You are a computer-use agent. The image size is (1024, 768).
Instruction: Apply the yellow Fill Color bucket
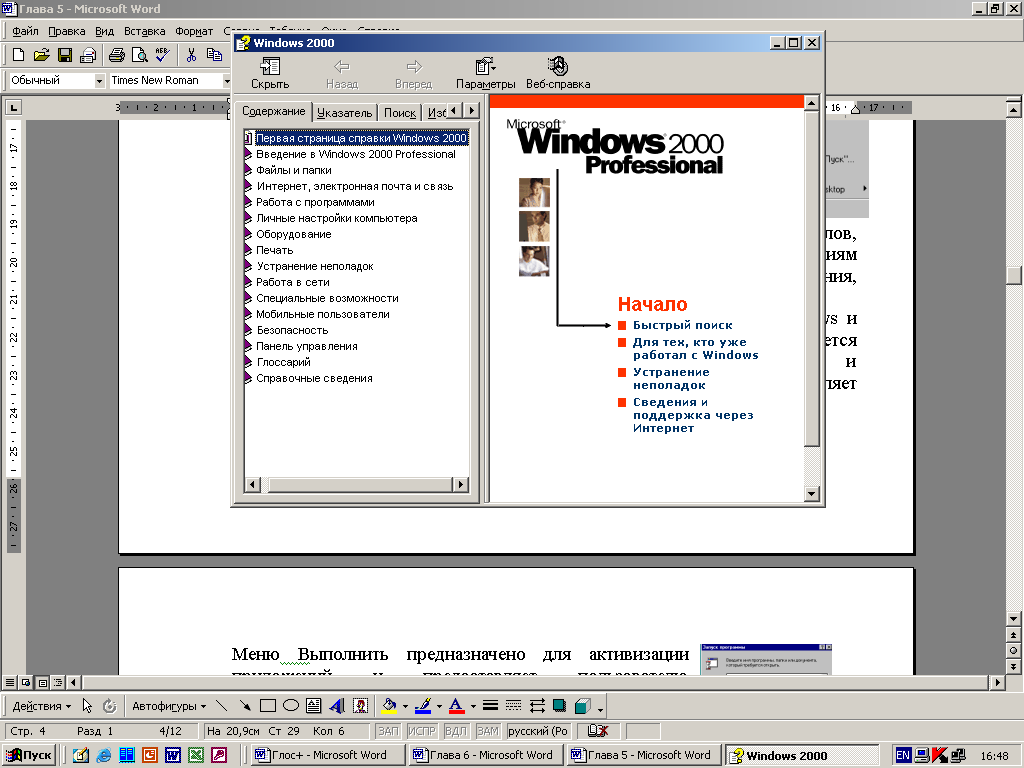click(x=389, y=705)
